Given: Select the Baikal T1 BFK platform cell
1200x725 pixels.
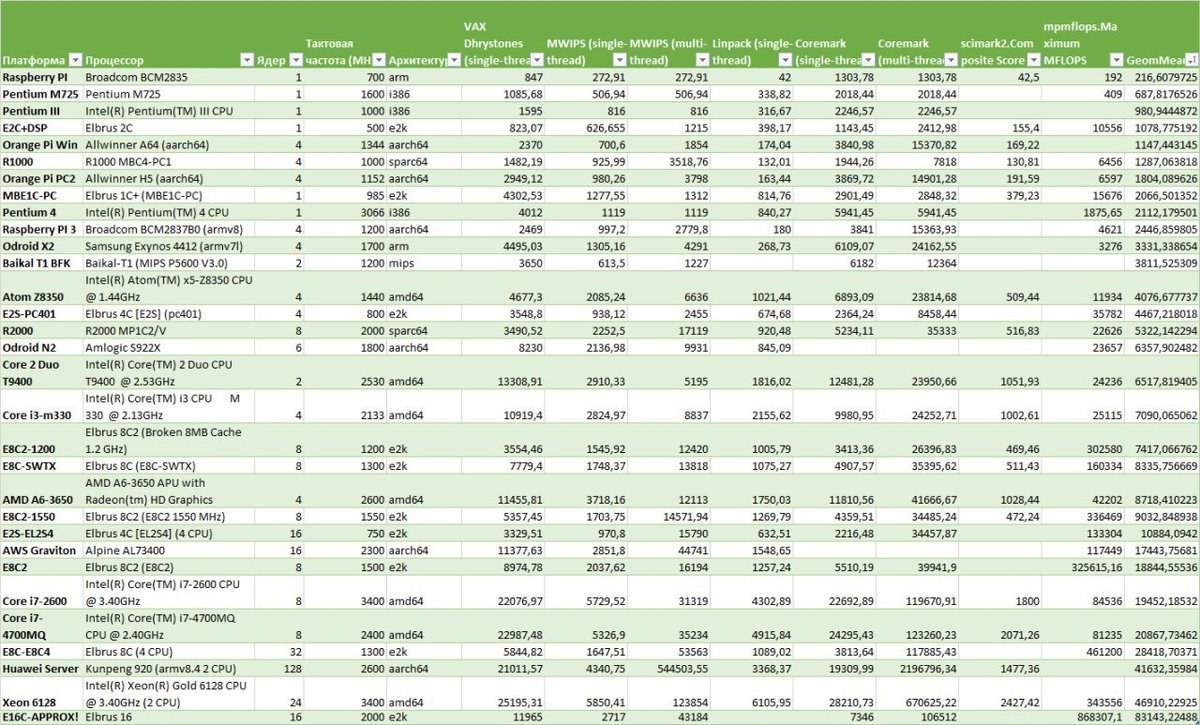Looking at the screenshot, I should tap(41, 263).
